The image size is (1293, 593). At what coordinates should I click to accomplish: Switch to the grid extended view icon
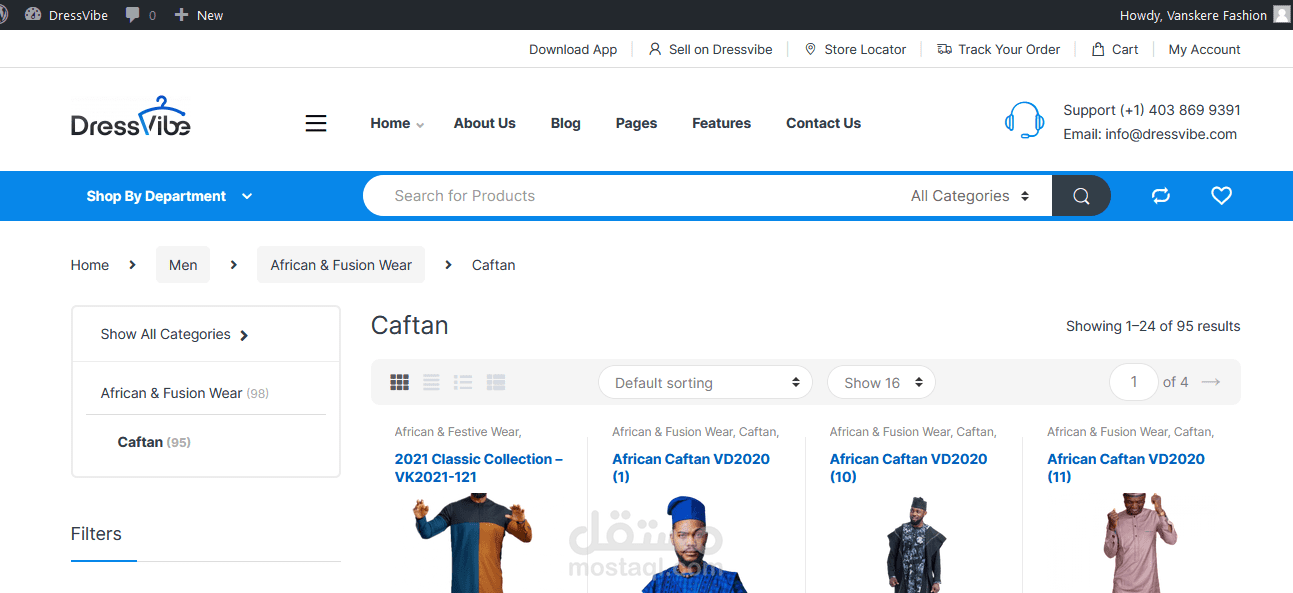431,382
